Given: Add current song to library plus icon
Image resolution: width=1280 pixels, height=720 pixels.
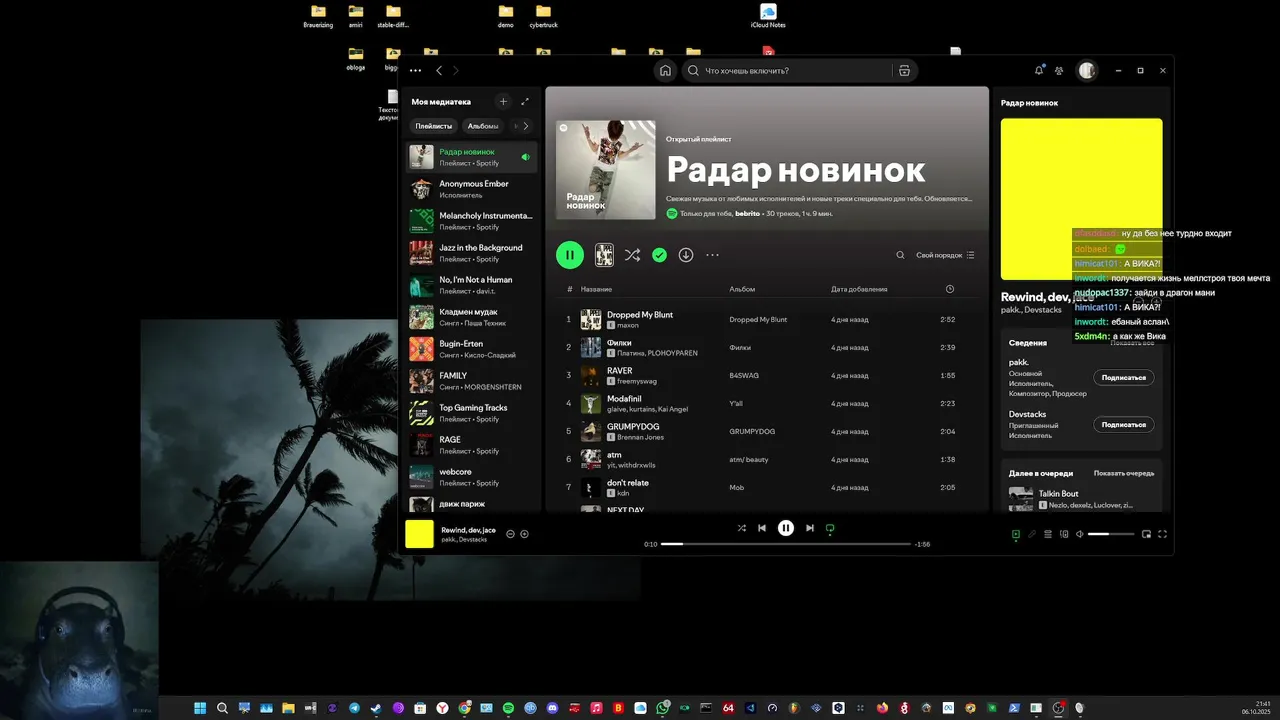Looking at the screenshot, I should pyautogui.click(x=524, y=534).
